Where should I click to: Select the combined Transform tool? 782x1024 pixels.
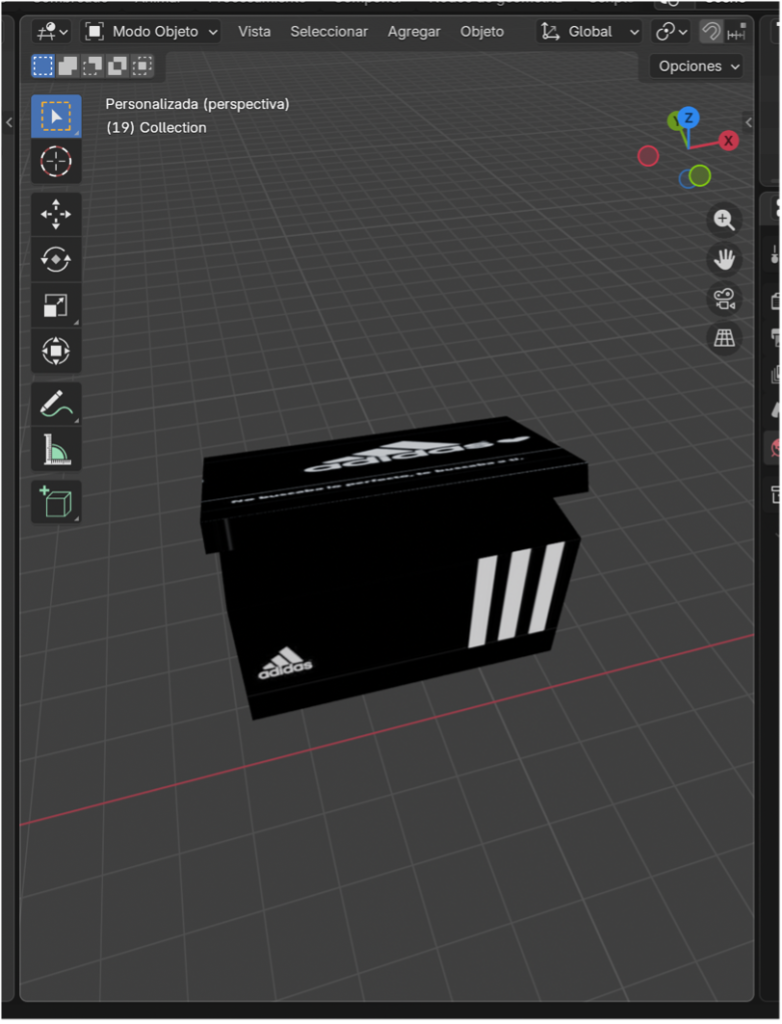tap(56, 351)
